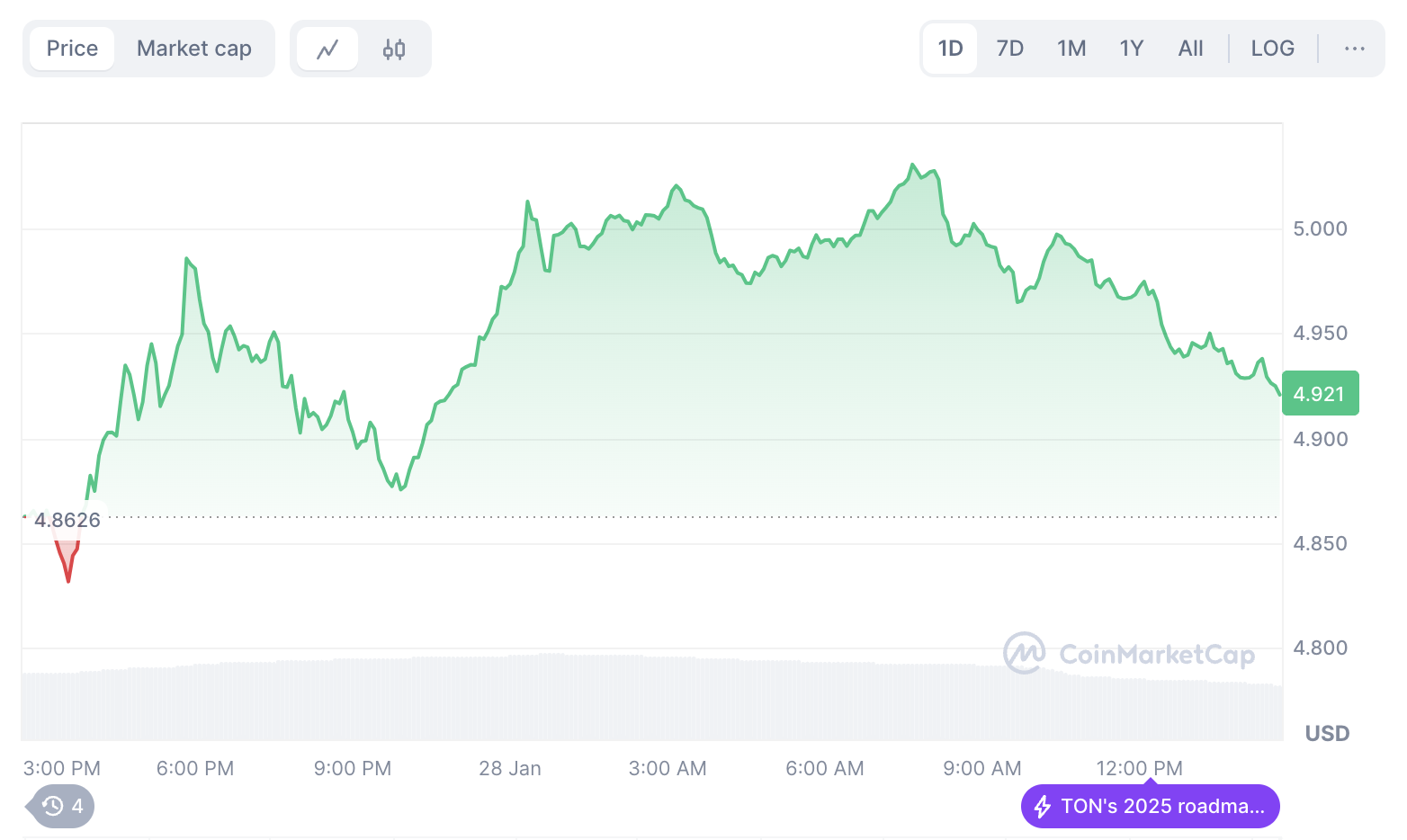
Task: Select the 1M time range
Action: click(x=1071, y=49)
